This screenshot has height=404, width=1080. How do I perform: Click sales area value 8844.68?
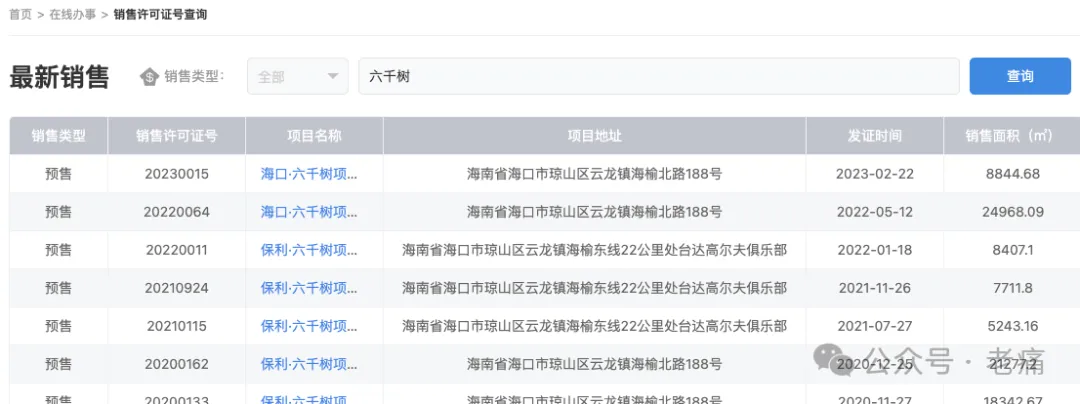click(x=1012, y=174)
